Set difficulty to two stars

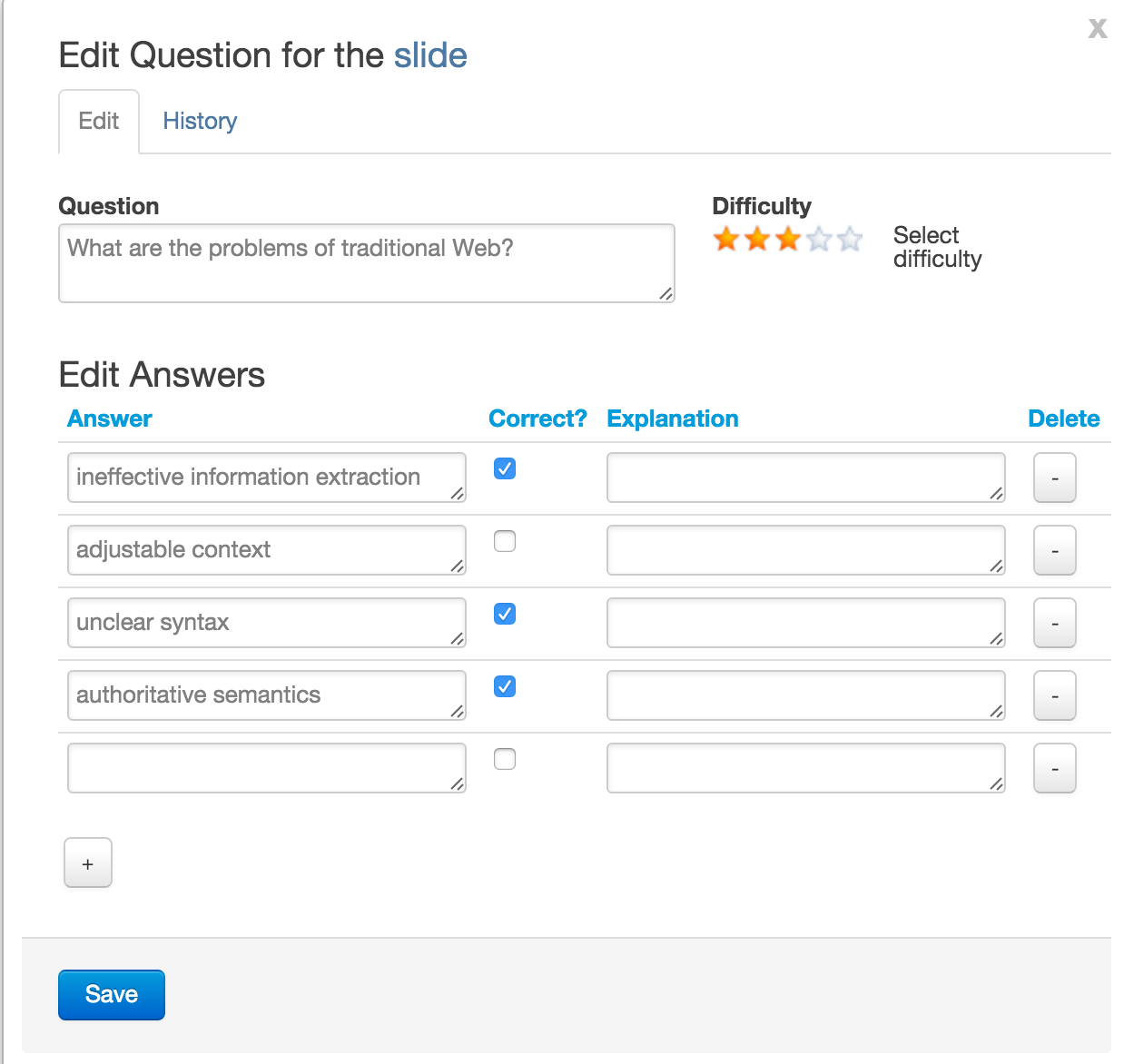tap(757, 239)
